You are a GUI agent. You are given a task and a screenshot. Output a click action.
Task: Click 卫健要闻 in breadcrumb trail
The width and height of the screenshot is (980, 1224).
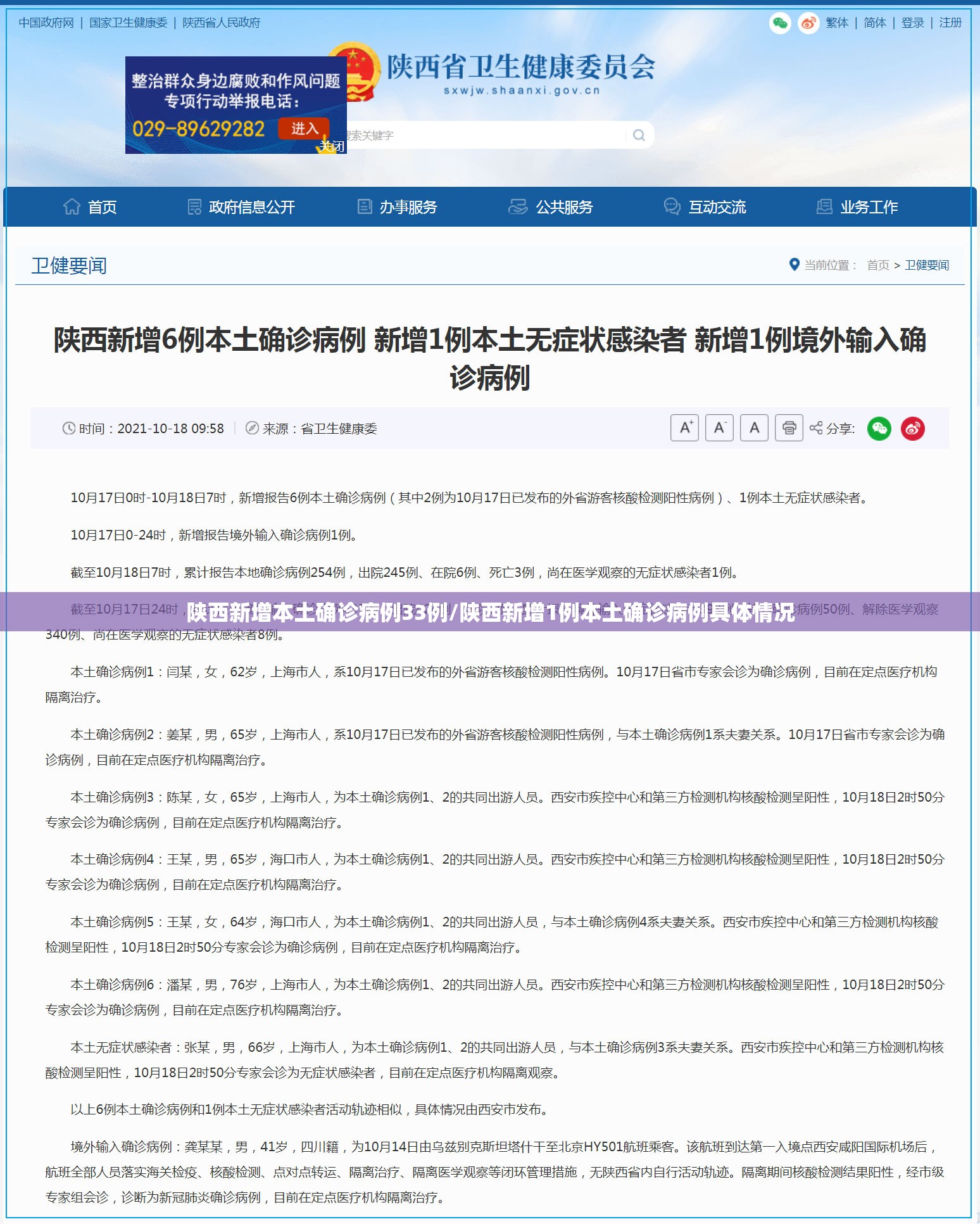coord(927,265)
